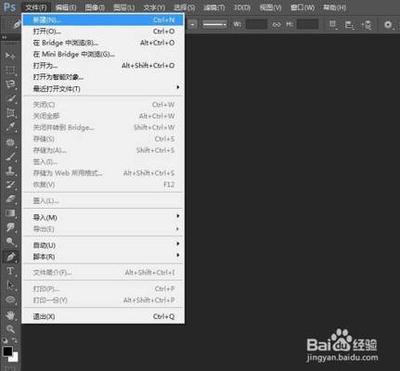Open the 帮助(H) menu
The width and height of the screenshot is (400, 371).
pyautogui.click(x=334, y=7)
